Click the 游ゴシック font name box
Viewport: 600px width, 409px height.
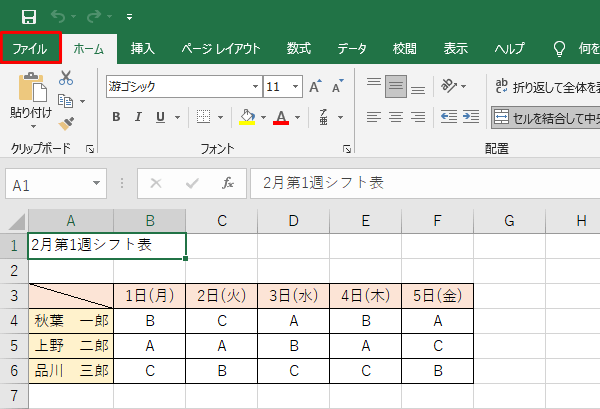(179, 86)
